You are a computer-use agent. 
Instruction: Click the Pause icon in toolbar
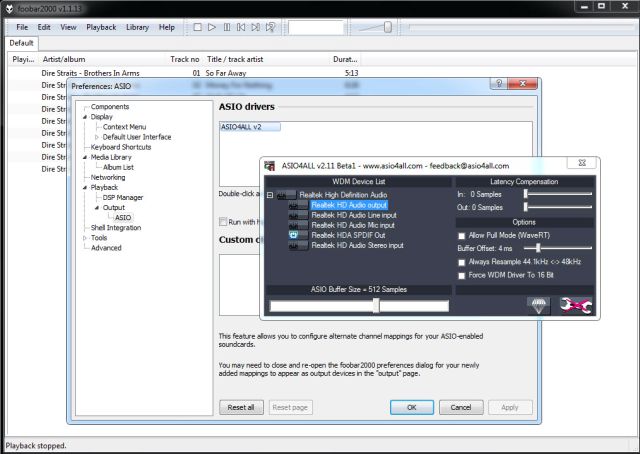[x=227, y=27]
